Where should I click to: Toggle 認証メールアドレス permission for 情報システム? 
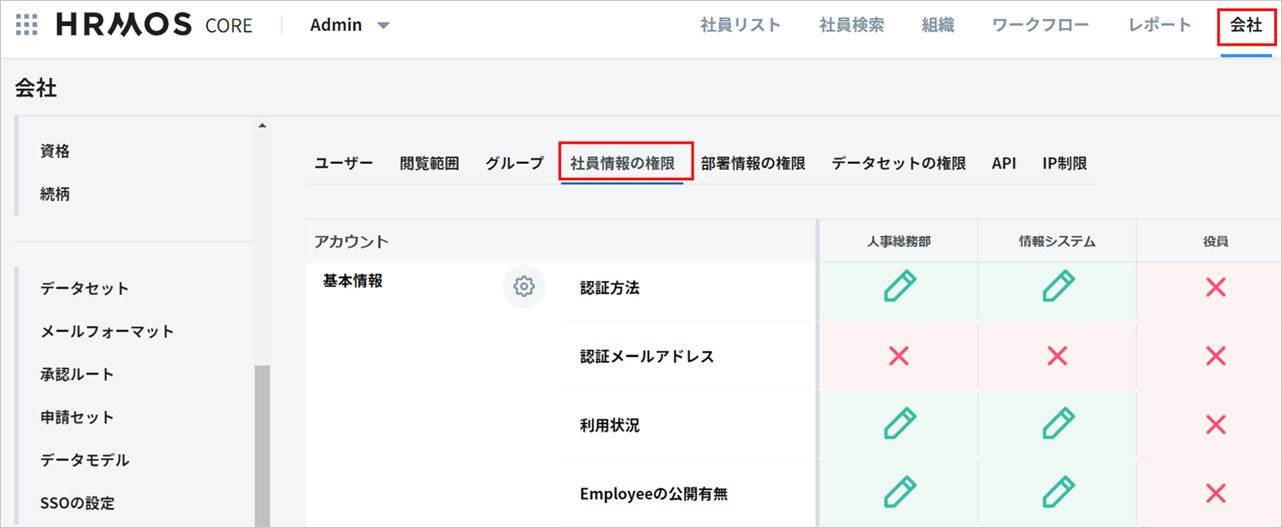tap(1057, 356)
